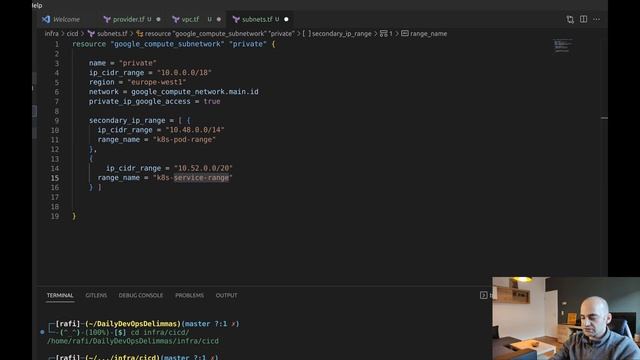This screenshot has width=640, height=360.
Task: Close unsaved provider.tf via its dot indicator
Action: click(158, 19)
